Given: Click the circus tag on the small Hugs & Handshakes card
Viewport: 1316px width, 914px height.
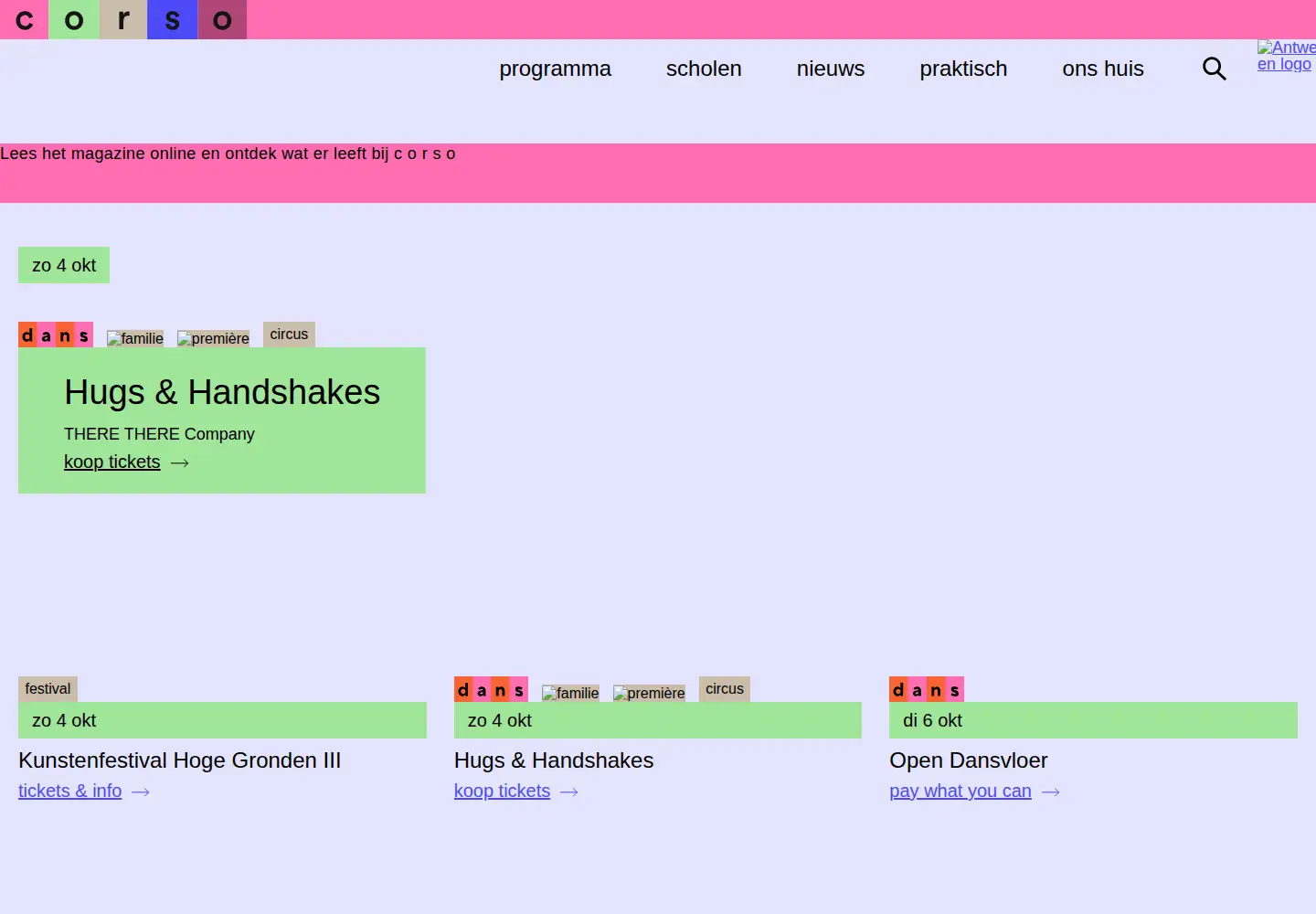Looking at the screenshot, I should pos(725,689).
